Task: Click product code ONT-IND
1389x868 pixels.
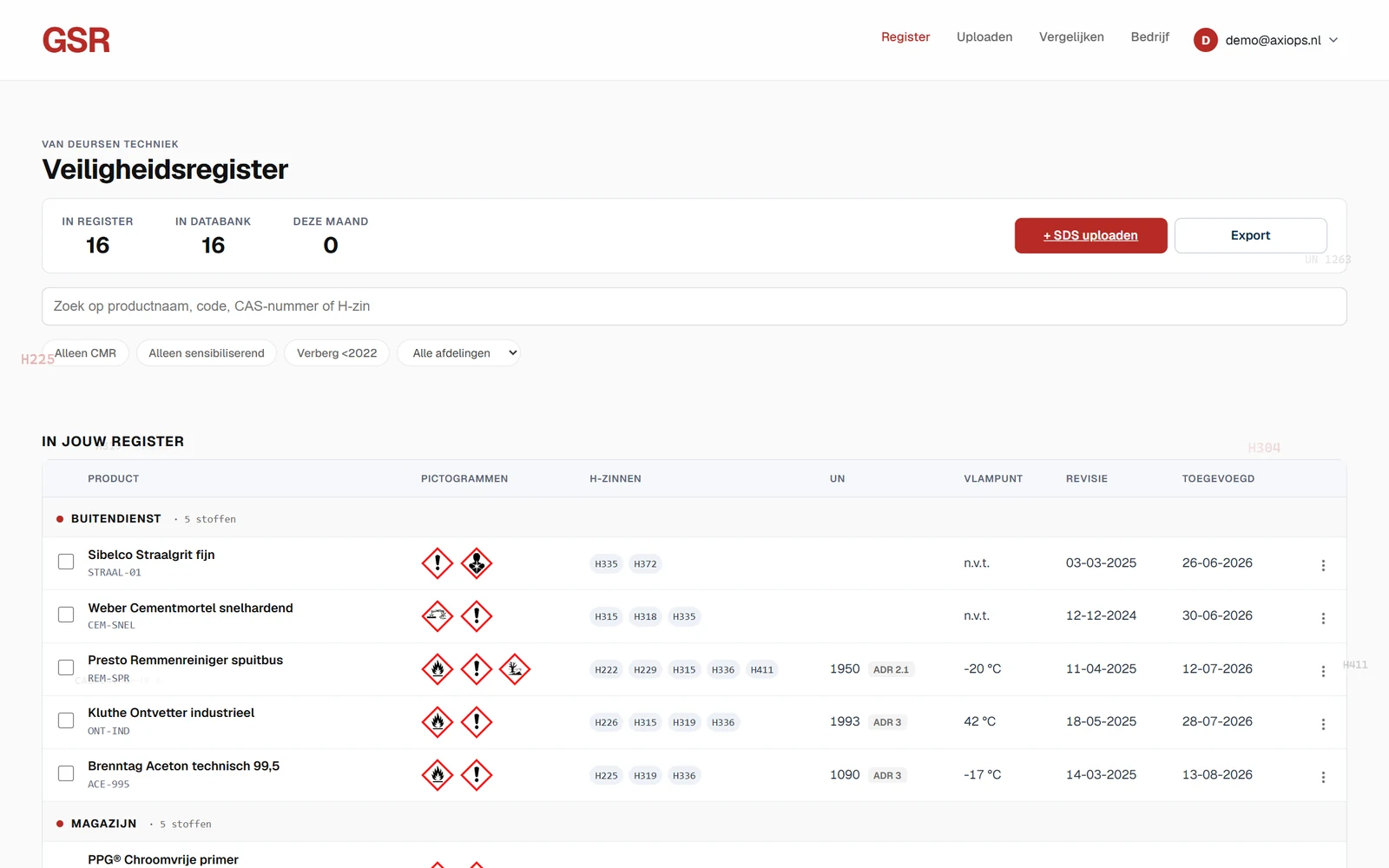Action: (109, 731)
